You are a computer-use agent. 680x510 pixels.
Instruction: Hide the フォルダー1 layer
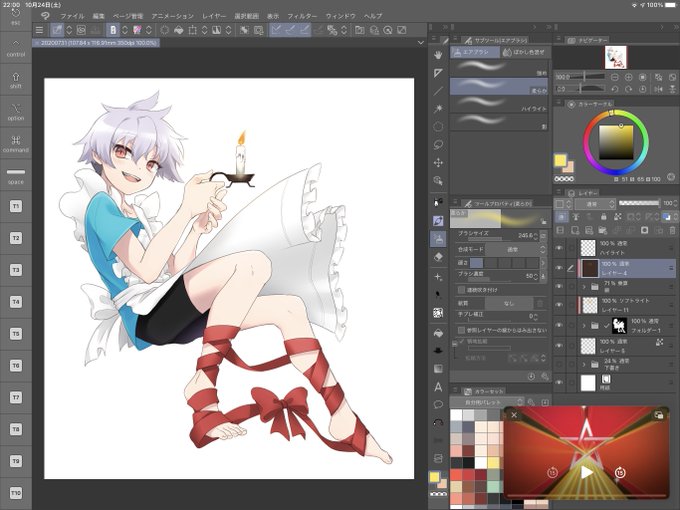pos(559,325)
